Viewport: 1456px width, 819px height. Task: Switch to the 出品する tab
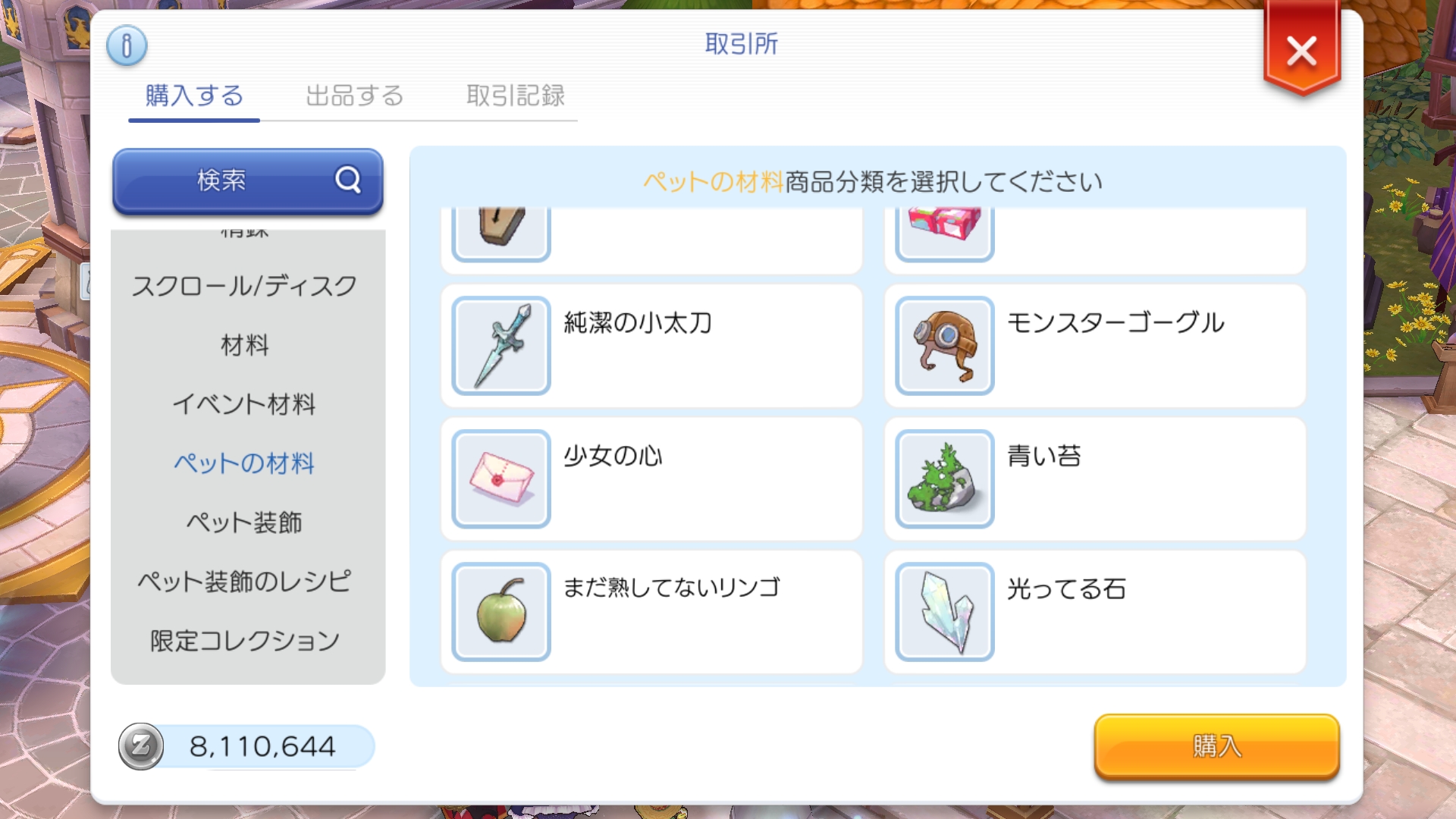coord(355,96)
